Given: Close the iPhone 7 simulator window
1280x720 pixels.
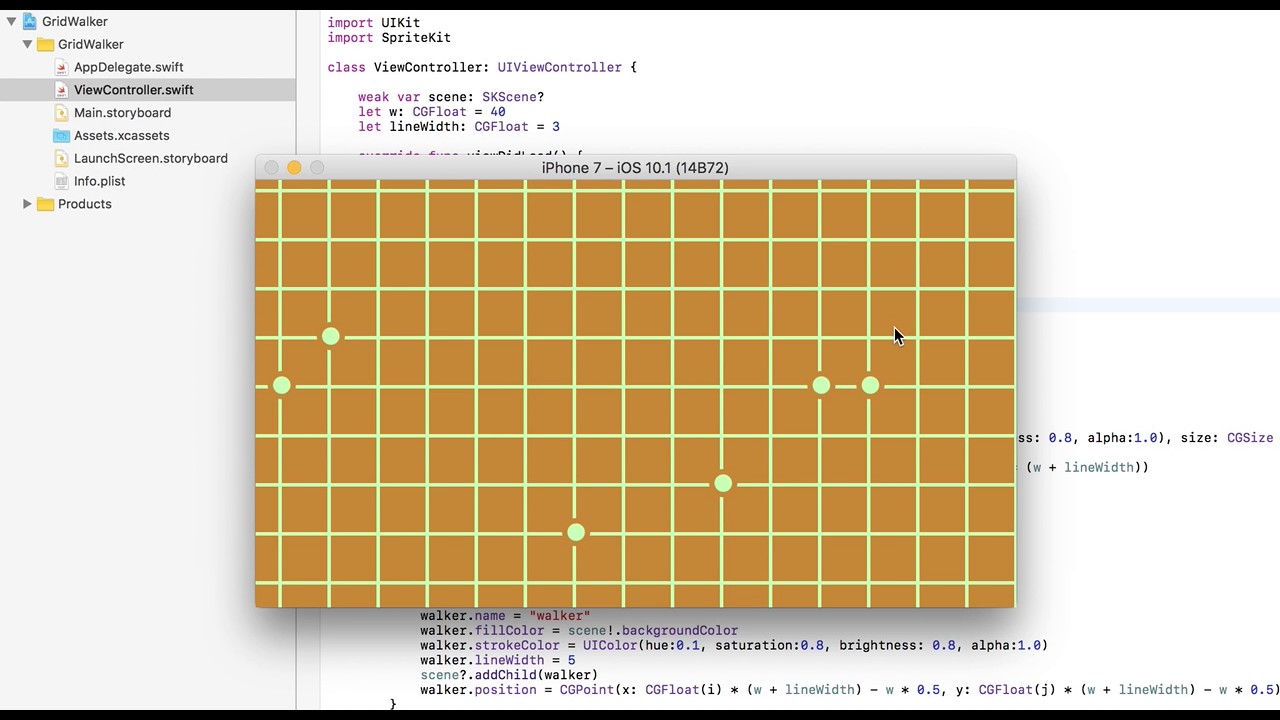Looking at the screenshot, I should pyautogui.click(x=271, y=168).
